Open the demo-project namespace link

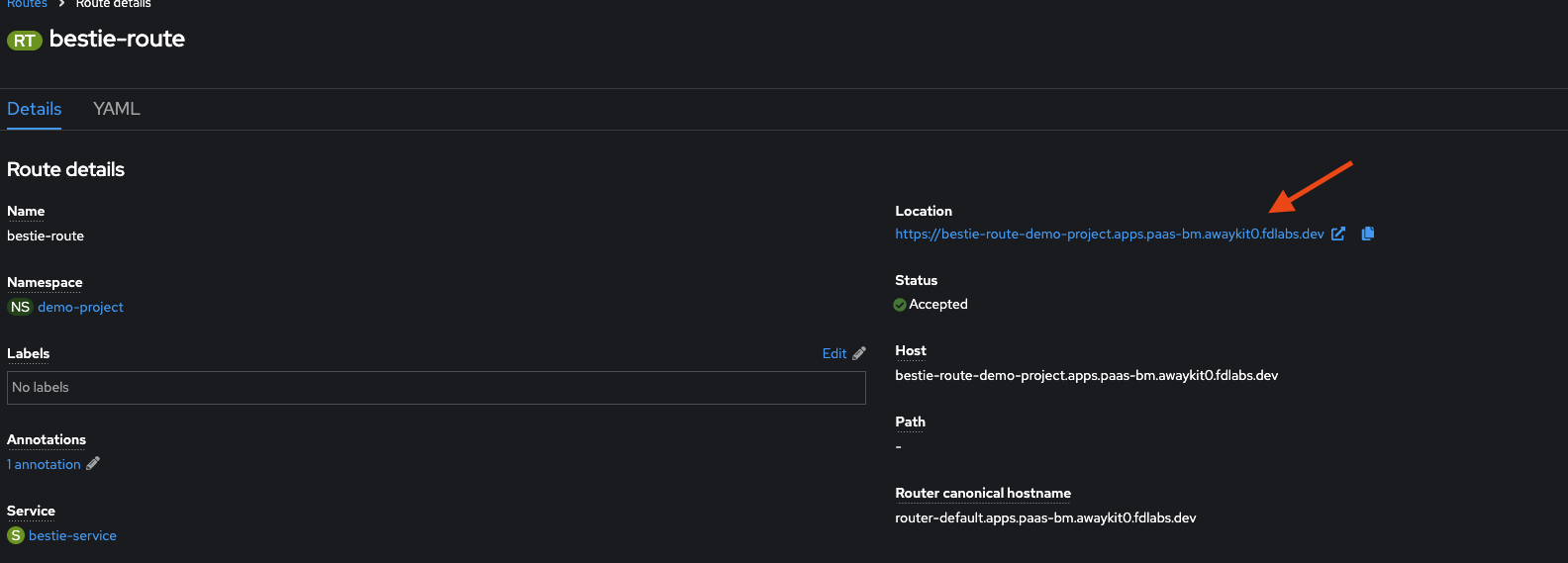(80, 307)
